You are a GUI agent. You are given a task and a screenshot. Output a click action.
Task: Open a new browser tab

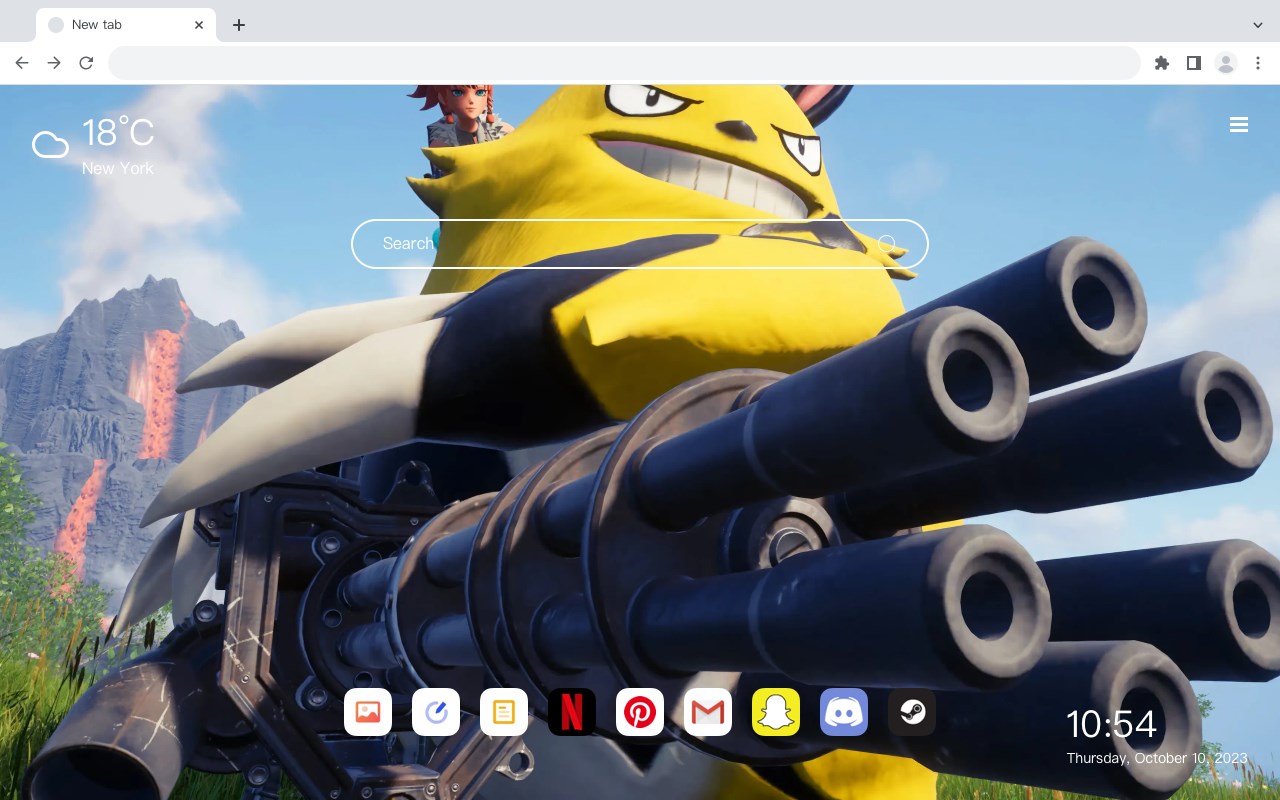(238, 25)
